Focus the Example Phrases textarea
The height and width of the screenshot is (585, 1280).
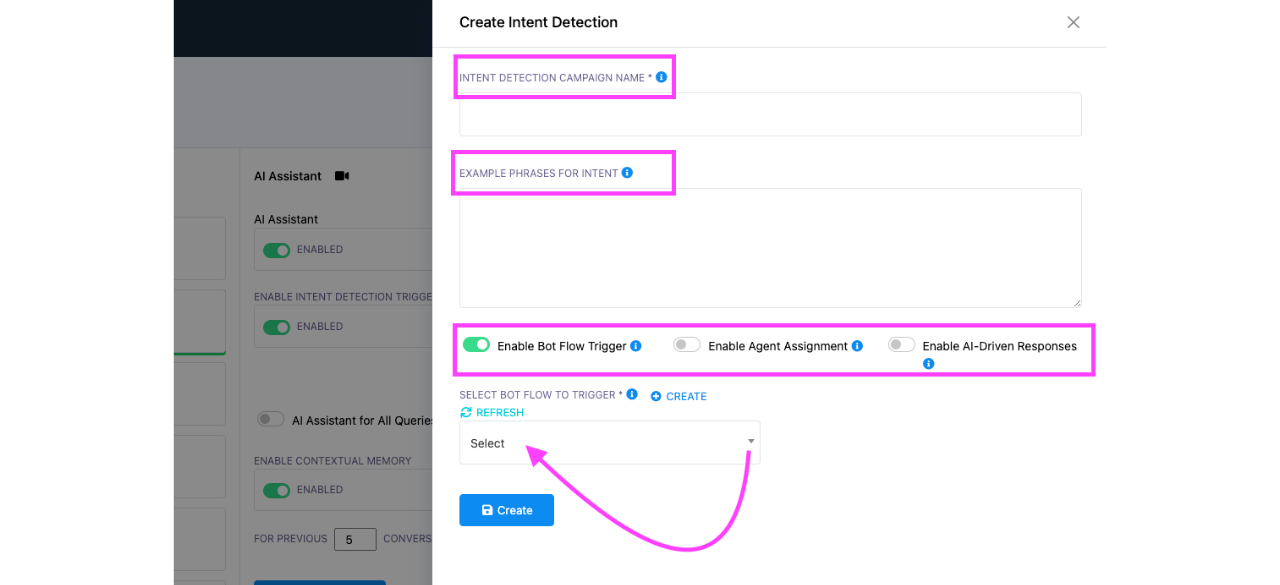click(770, 248)
